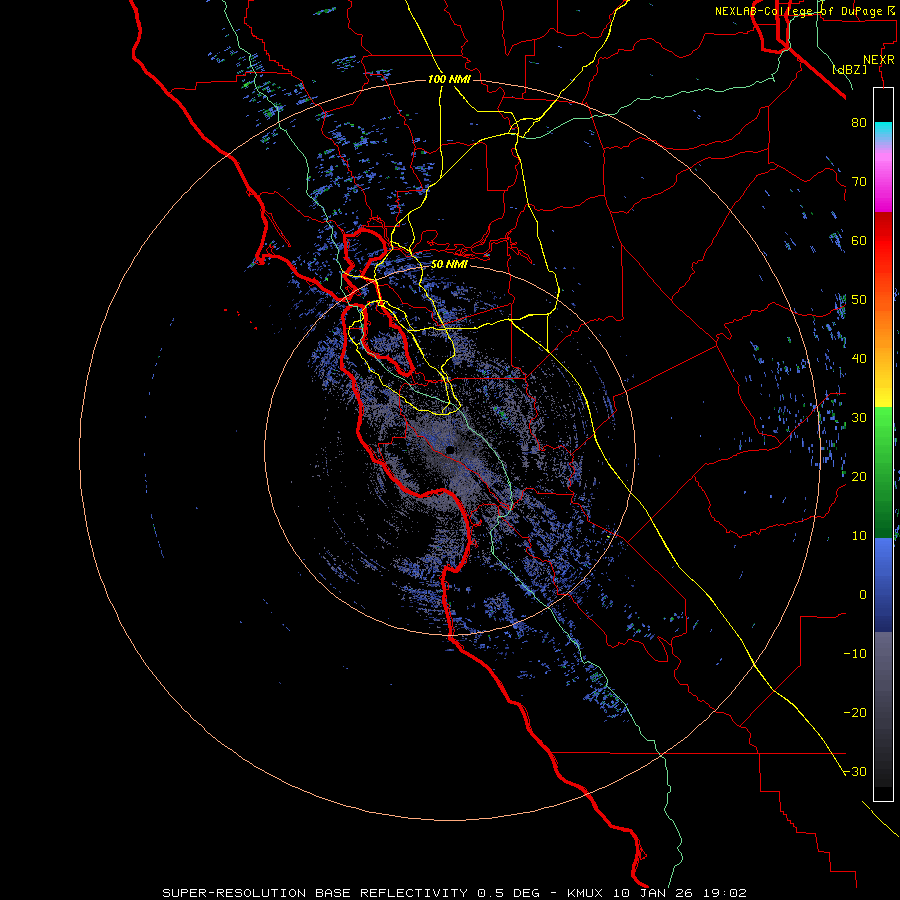
Task: Select the cyan segment of the color bar
Action: tap(883, 132)
